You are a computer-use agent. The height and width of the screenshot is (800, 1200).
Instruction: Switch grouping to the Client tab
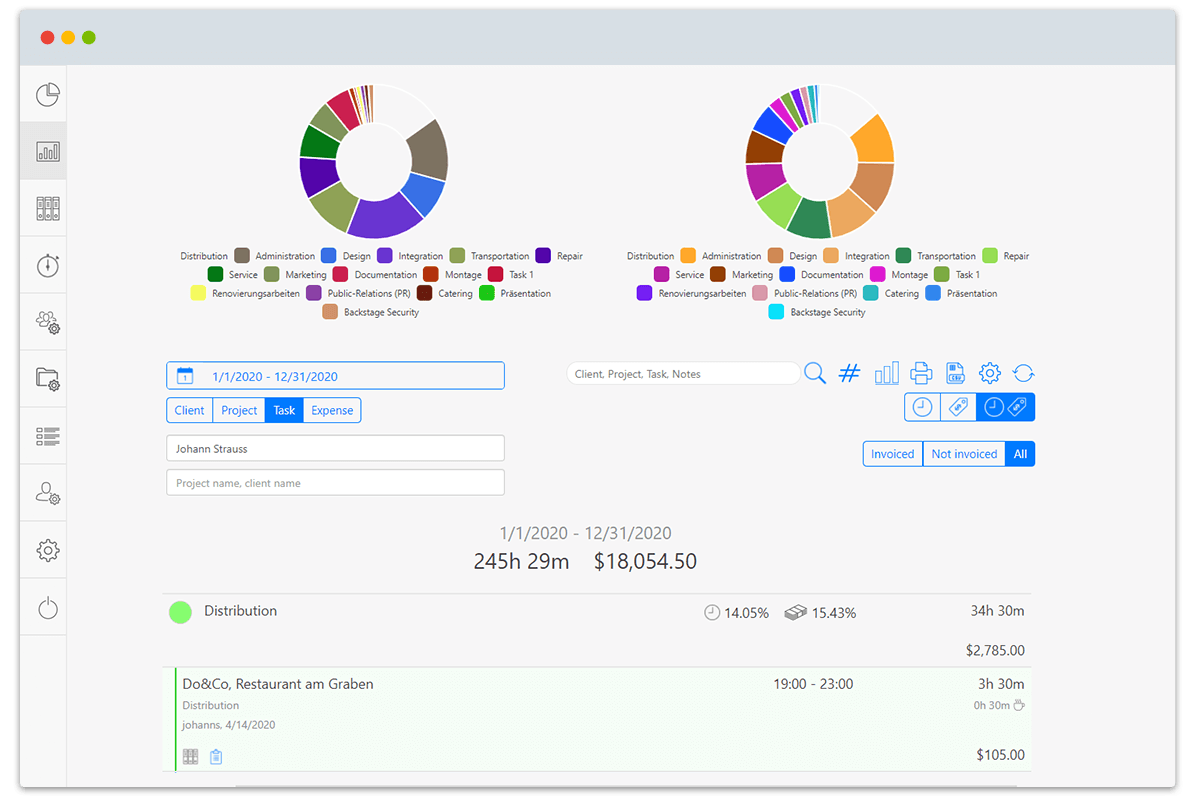coord(189,410)
